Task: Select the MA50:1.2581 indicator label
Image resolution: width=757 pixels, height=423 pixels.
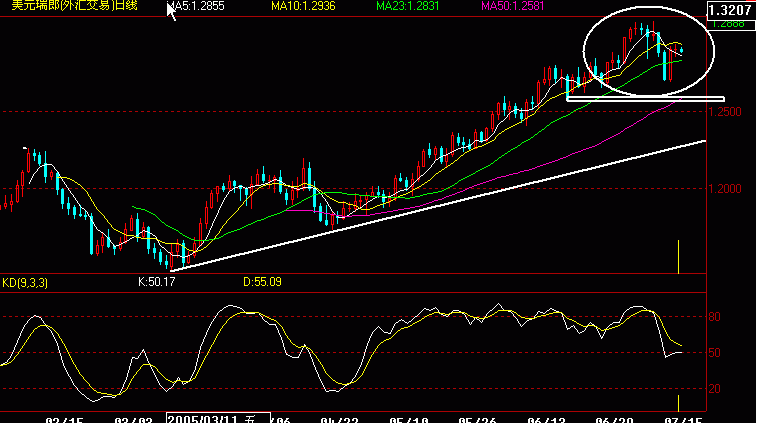Action: click(x=513, y=6)
